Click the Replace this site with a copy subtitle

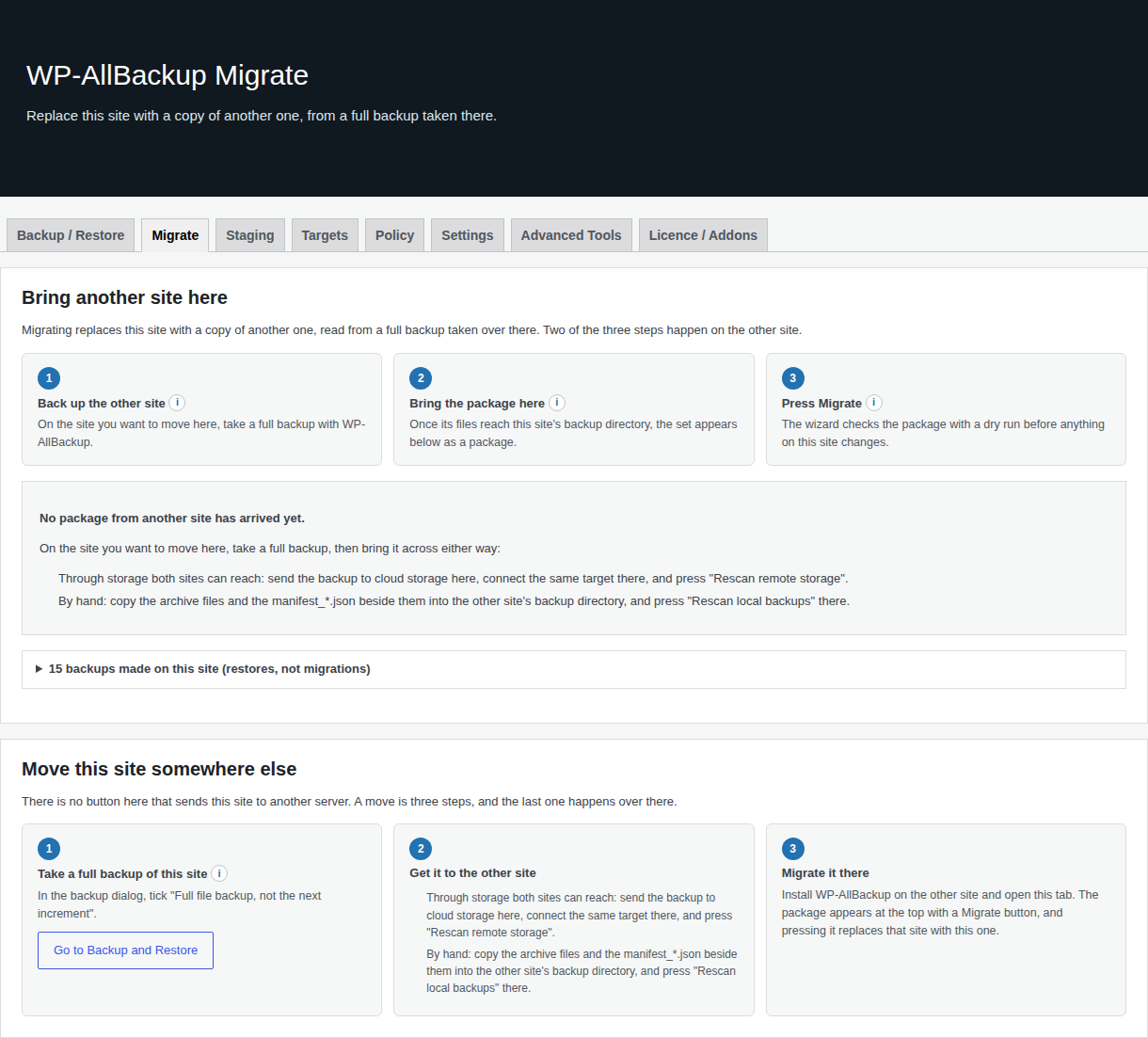(x=262, y=116)
